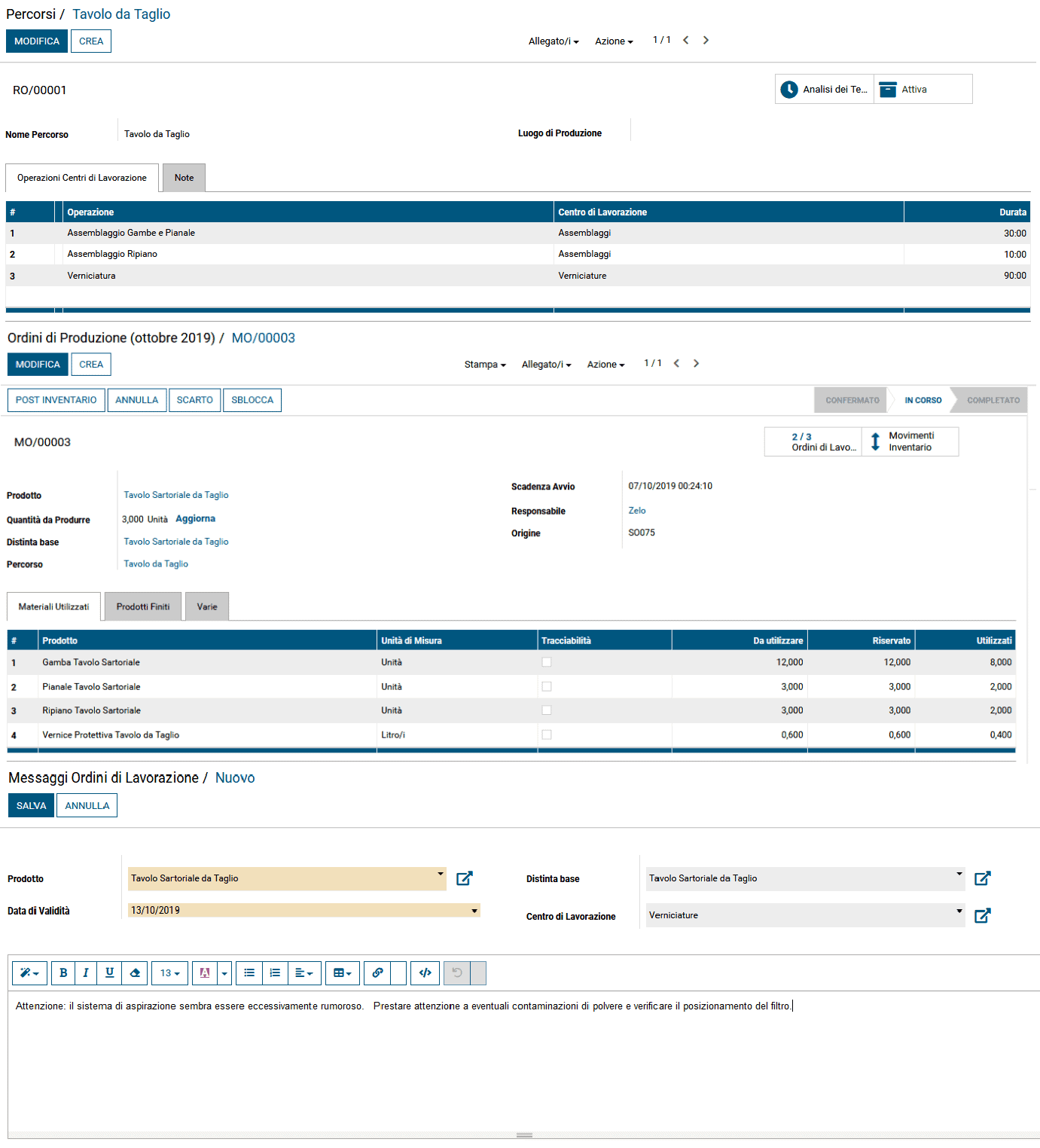The width and height of the screenshot is (1040, 1148).
Task: Go to previous record in Percorsi pager
Action: (686, 41)
